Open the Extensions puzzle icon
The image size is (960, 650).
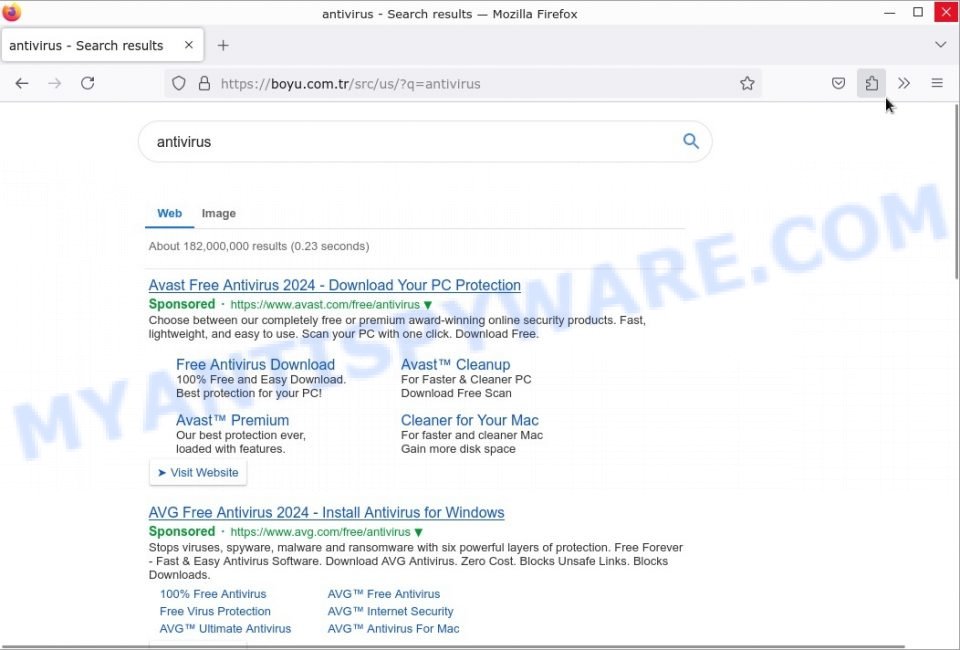pyautogui.click(x=871, y=83)
